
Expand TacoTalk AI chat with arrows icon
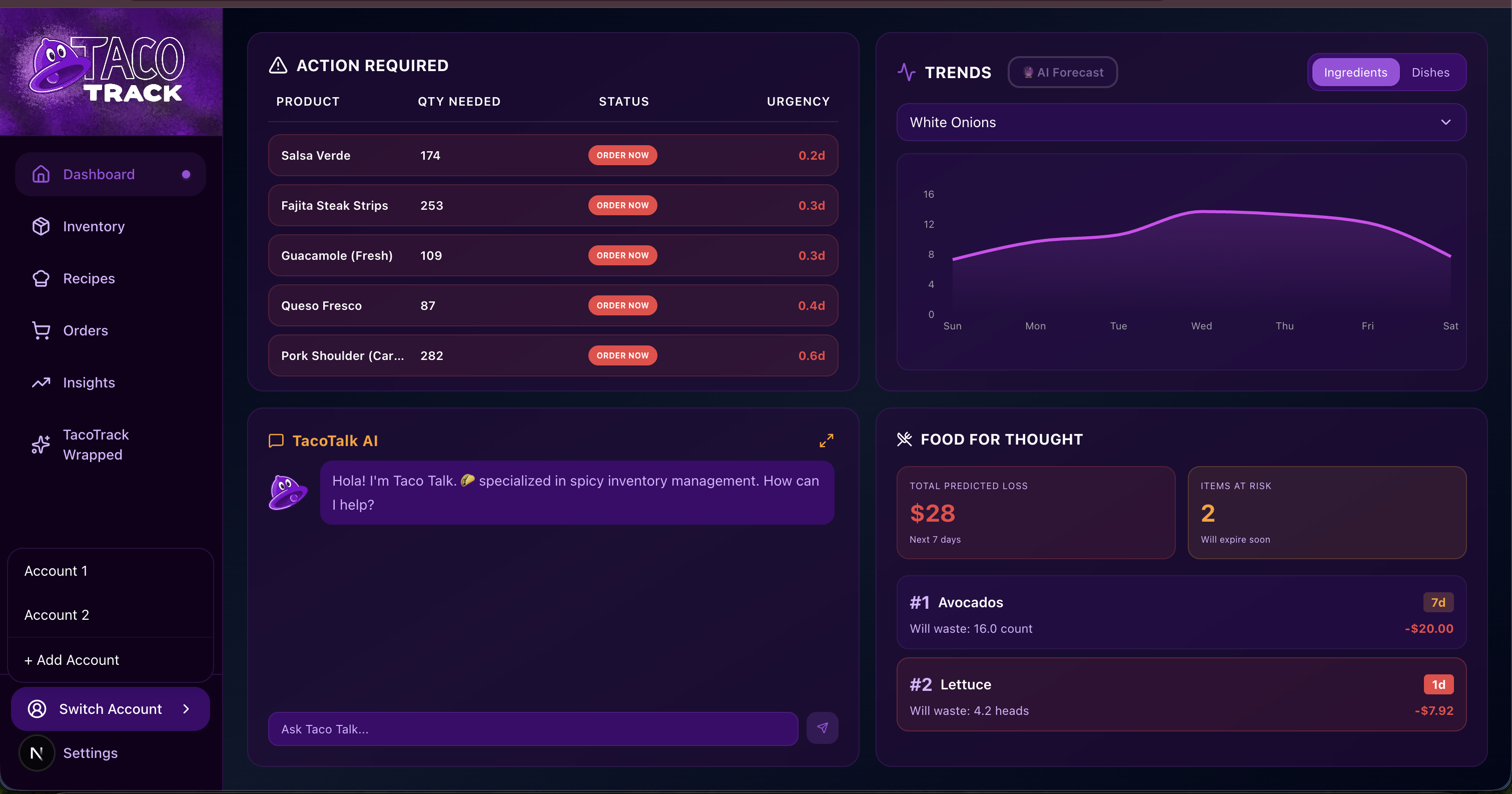[826, 441]
